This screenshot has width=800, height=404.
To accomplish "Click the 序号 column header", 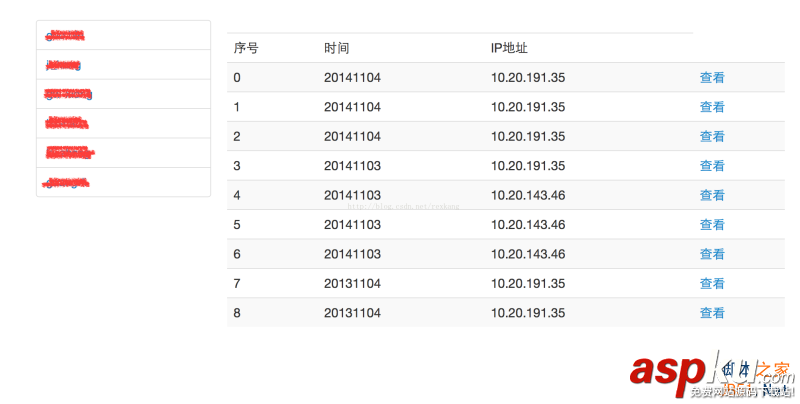I will [246, 48].
